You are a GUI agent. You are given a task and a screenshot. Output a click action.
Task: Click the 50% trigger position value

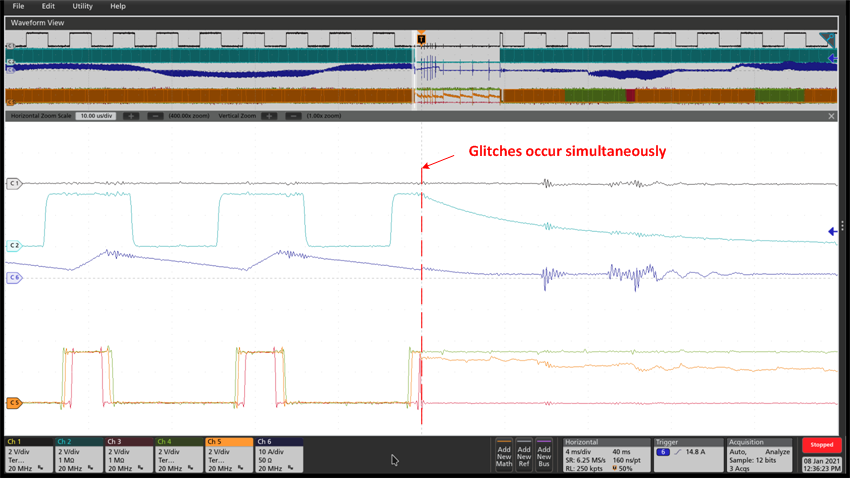pos(625,468)
